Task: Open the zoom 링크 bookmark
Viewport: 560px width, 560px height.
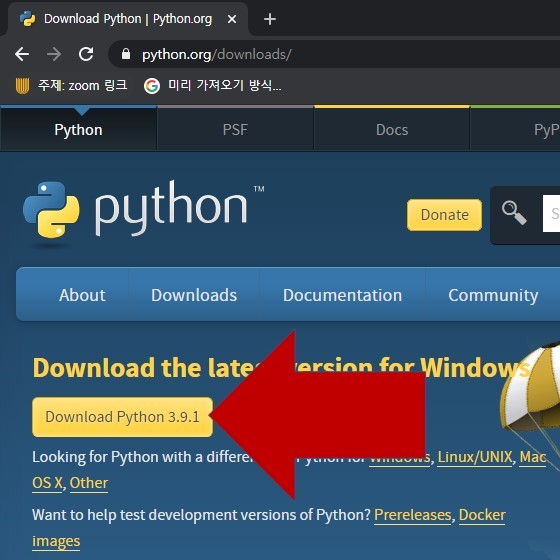Action: pos(72,86)
